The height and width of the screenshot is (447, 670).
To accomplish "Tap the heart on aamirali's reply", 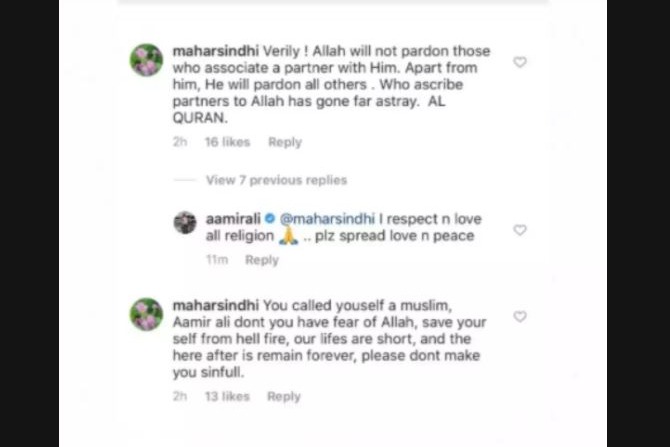I will (x=520, y=230).
